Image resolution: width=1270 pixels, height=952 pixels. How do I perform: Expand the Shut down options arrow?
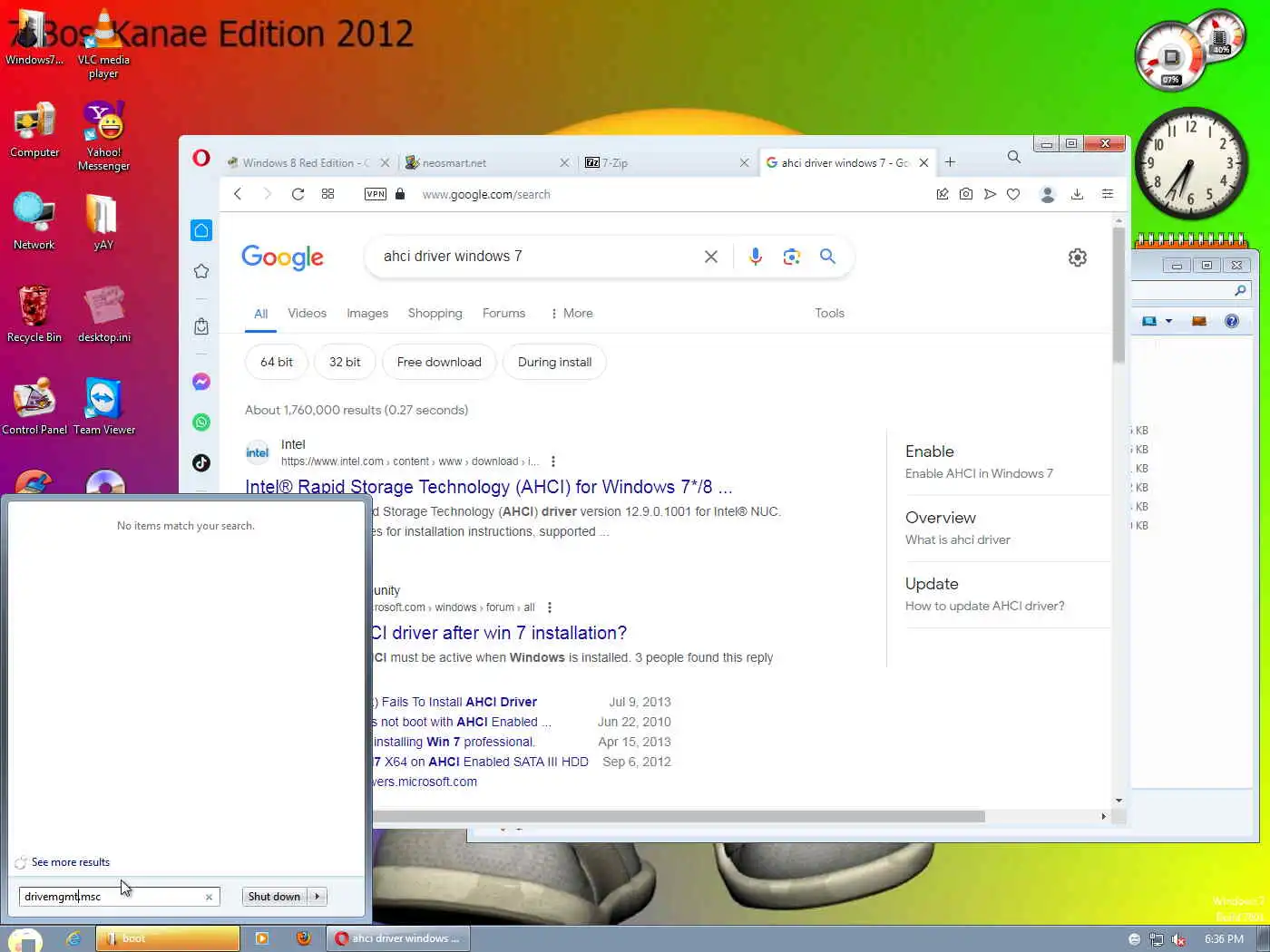[317, 897]
